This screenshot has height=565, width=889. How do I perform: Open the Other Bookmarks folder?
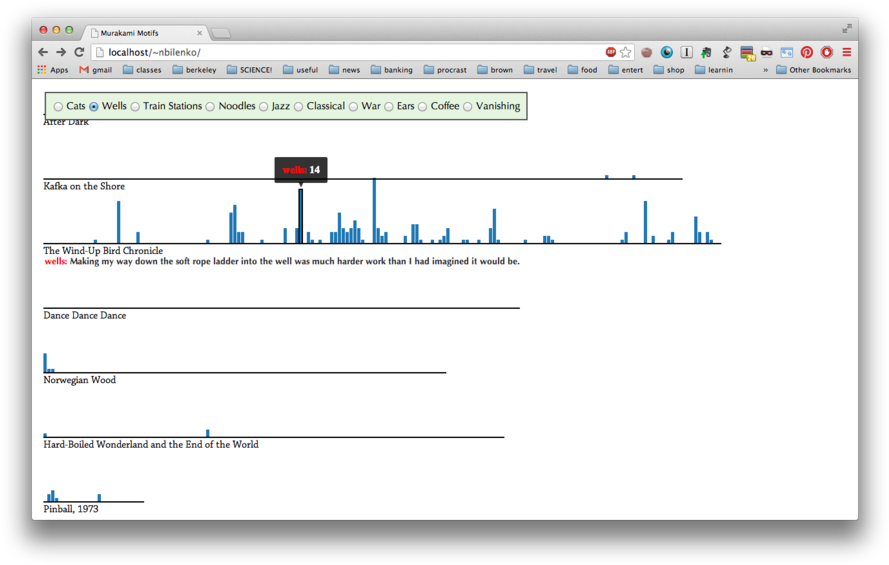813,70
